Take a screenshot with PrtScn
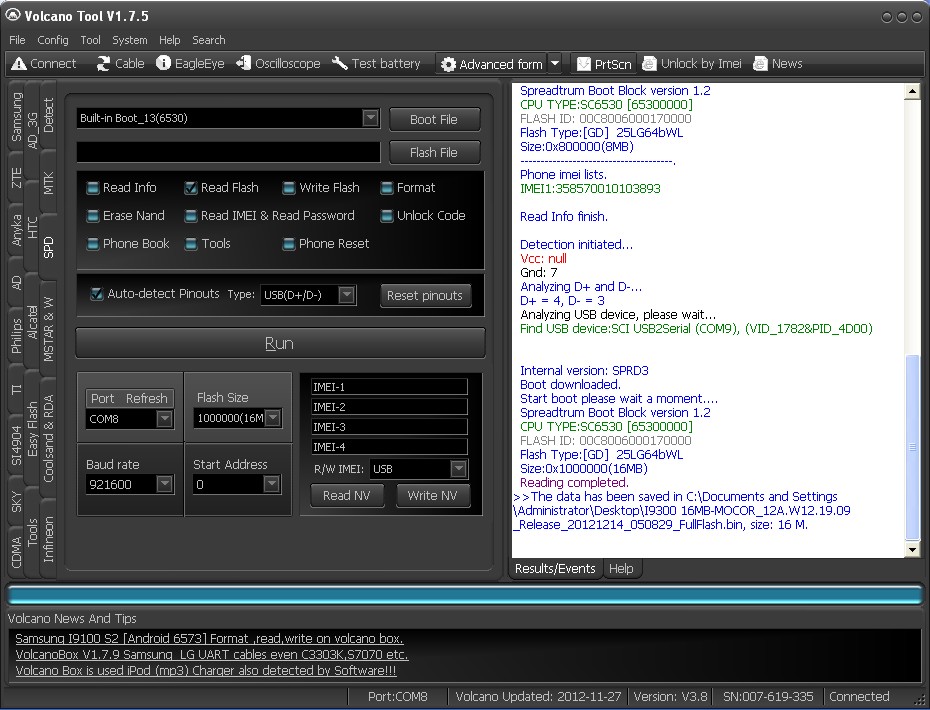Viewport: 930px width, 710px height. pos(604,64)
